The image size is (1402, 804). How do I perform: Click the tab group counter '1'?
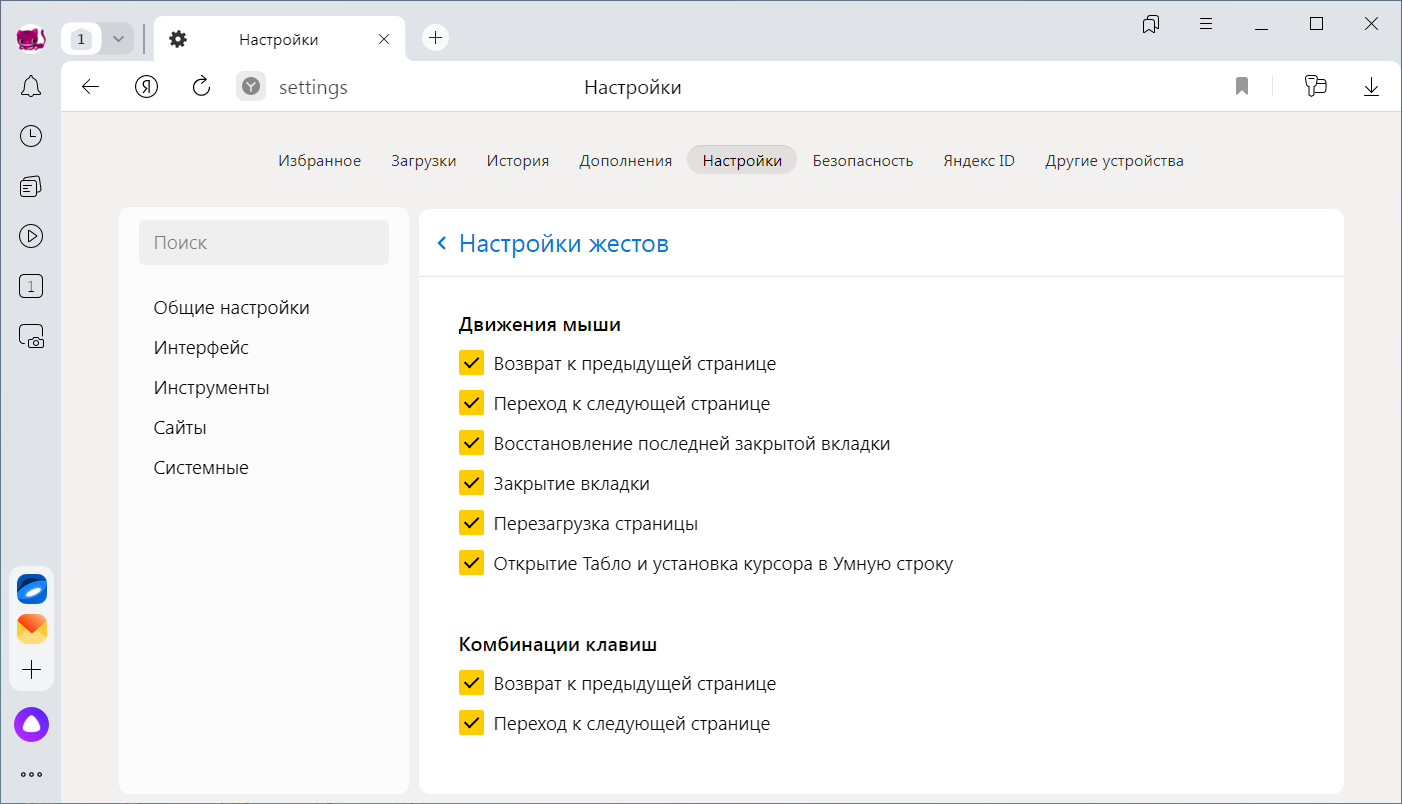tap(82, 39)
